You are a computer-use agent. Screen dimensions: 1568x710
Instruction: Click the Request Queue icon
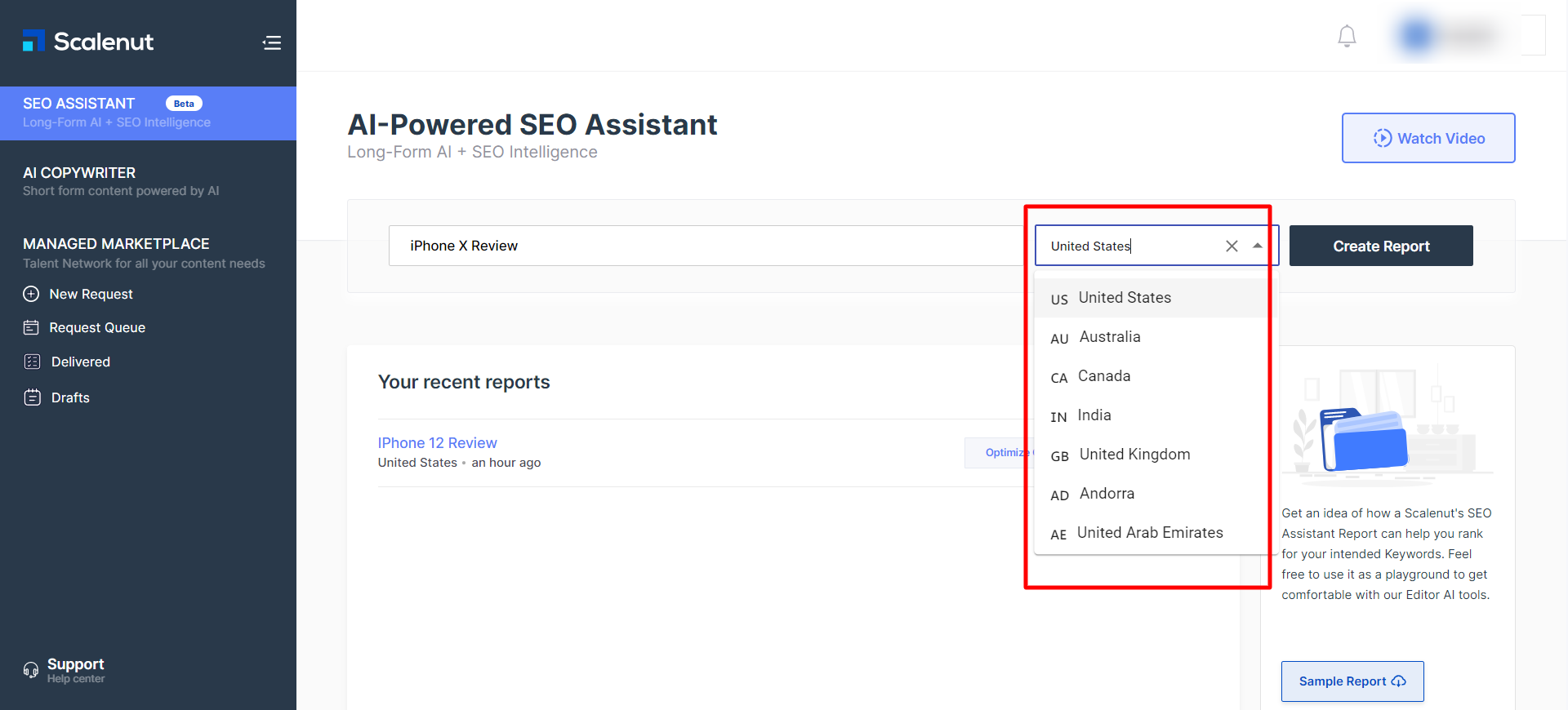[x=31, y=327]
